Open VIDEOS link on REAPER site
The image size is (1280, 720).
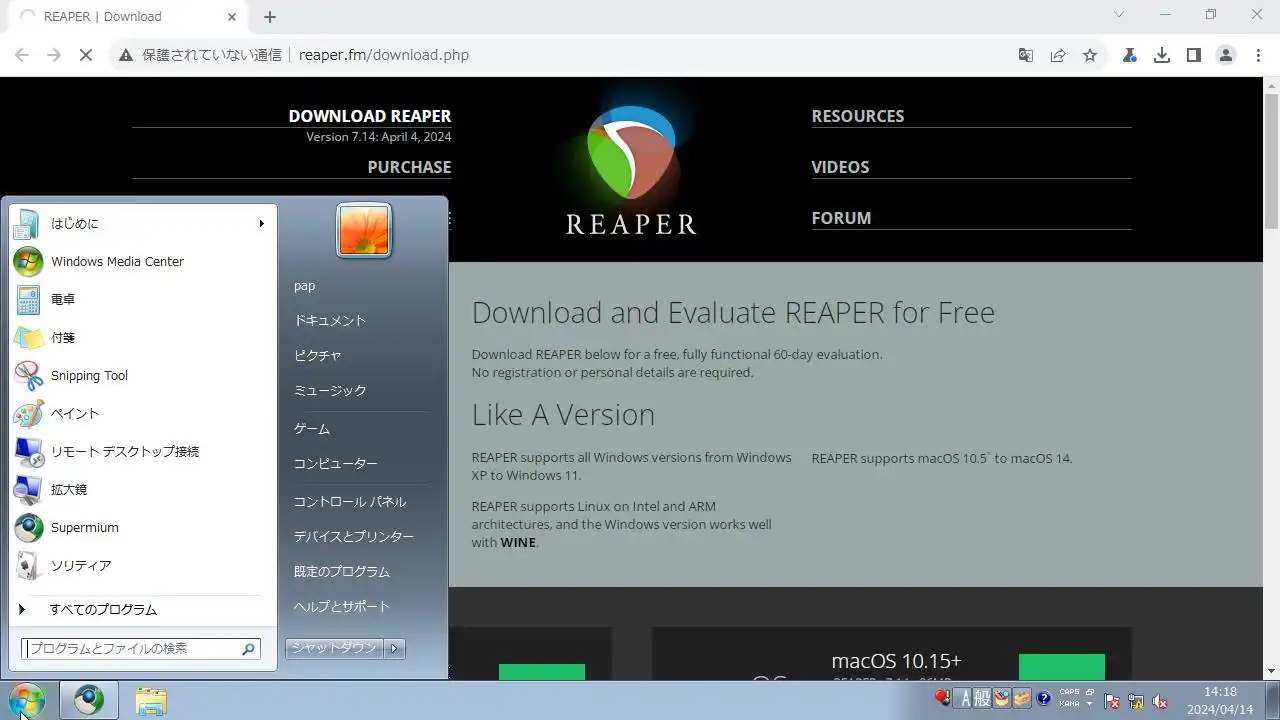coord(840,167)
